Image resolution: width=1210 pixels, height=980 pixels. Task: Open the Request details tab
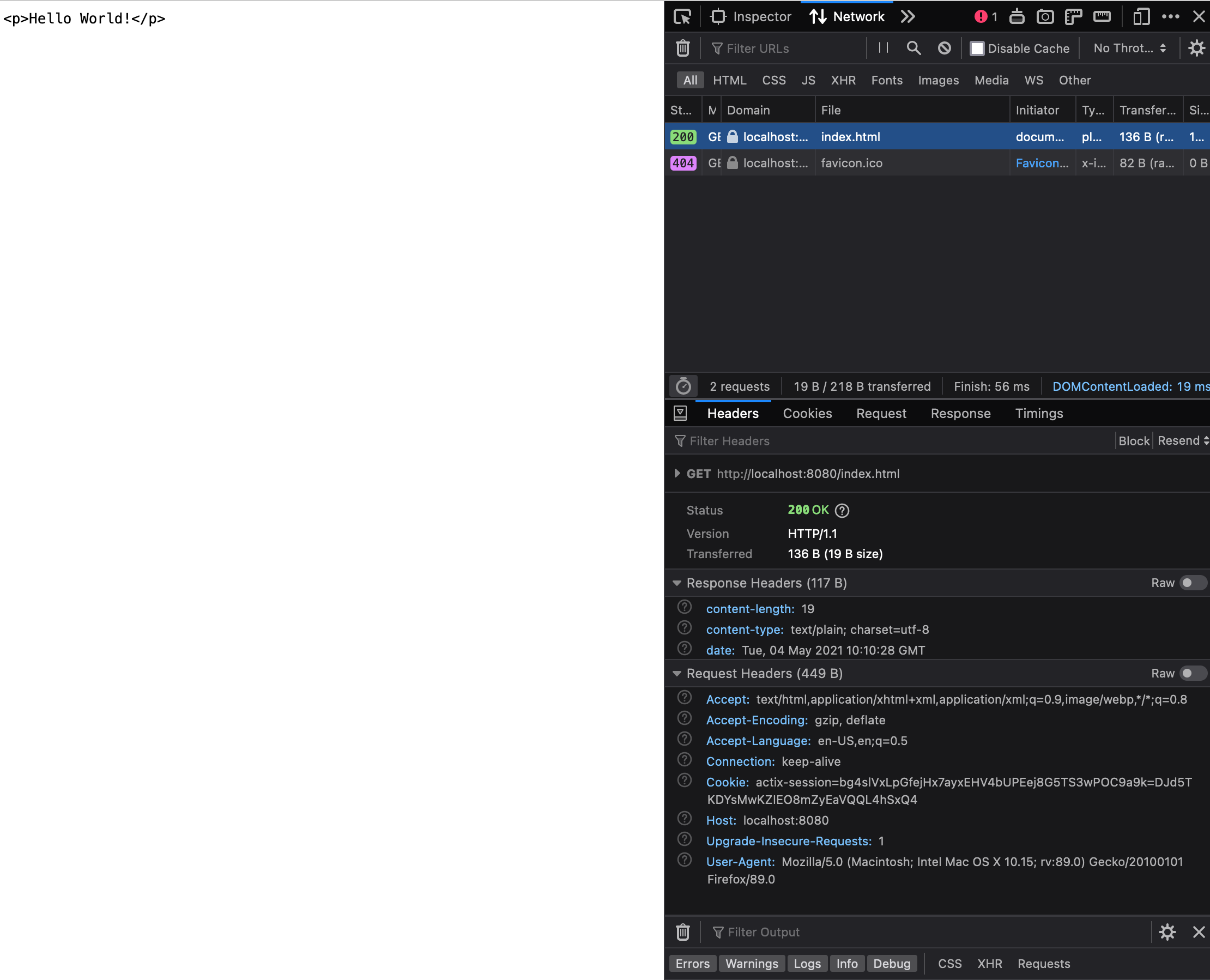pyautogui.click(x=881, y=413)
